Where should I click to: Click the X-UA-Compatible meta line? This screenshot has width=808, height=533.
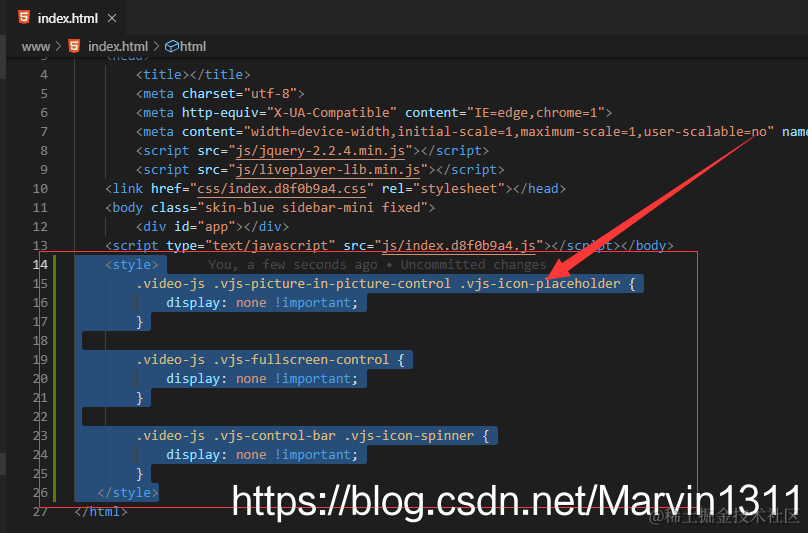374,113
